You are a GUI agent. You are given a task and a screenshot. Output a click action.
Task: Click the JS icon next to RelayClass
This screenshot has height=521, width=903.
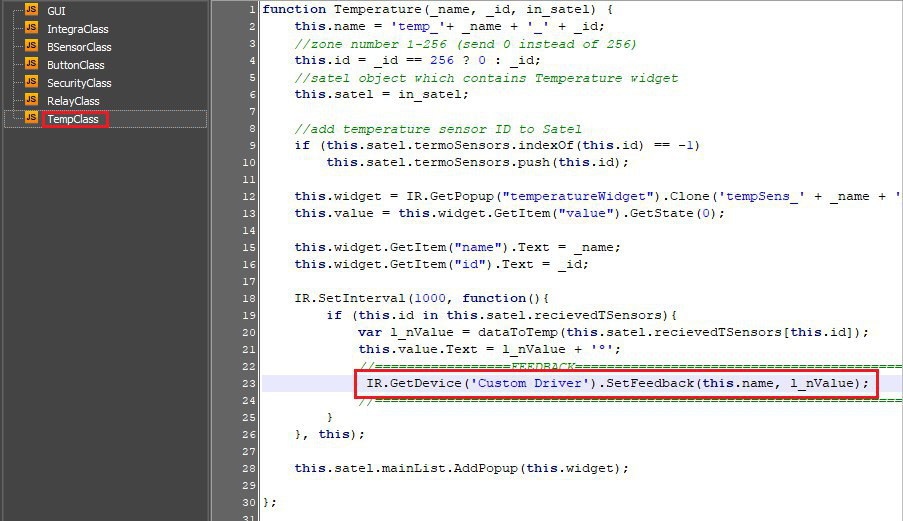[x=31, y=101]
